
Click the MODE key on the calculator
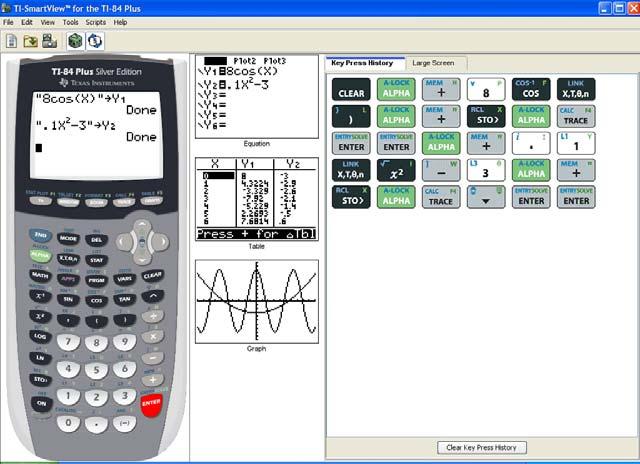point(68,238)
